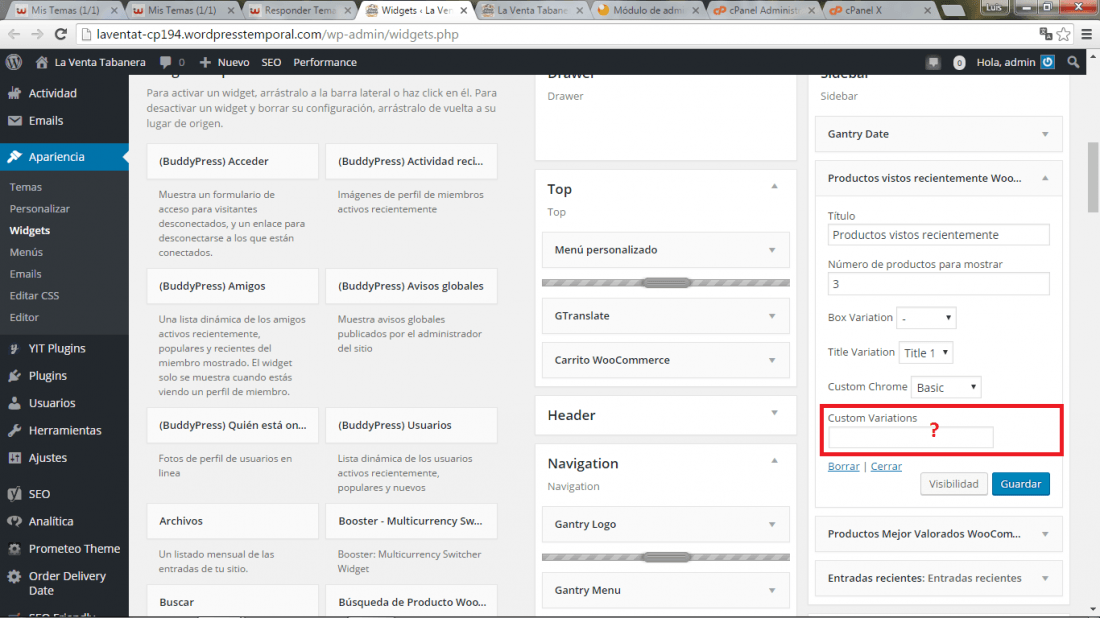Click the WordPress logo in admin bar

click(14, 62)
